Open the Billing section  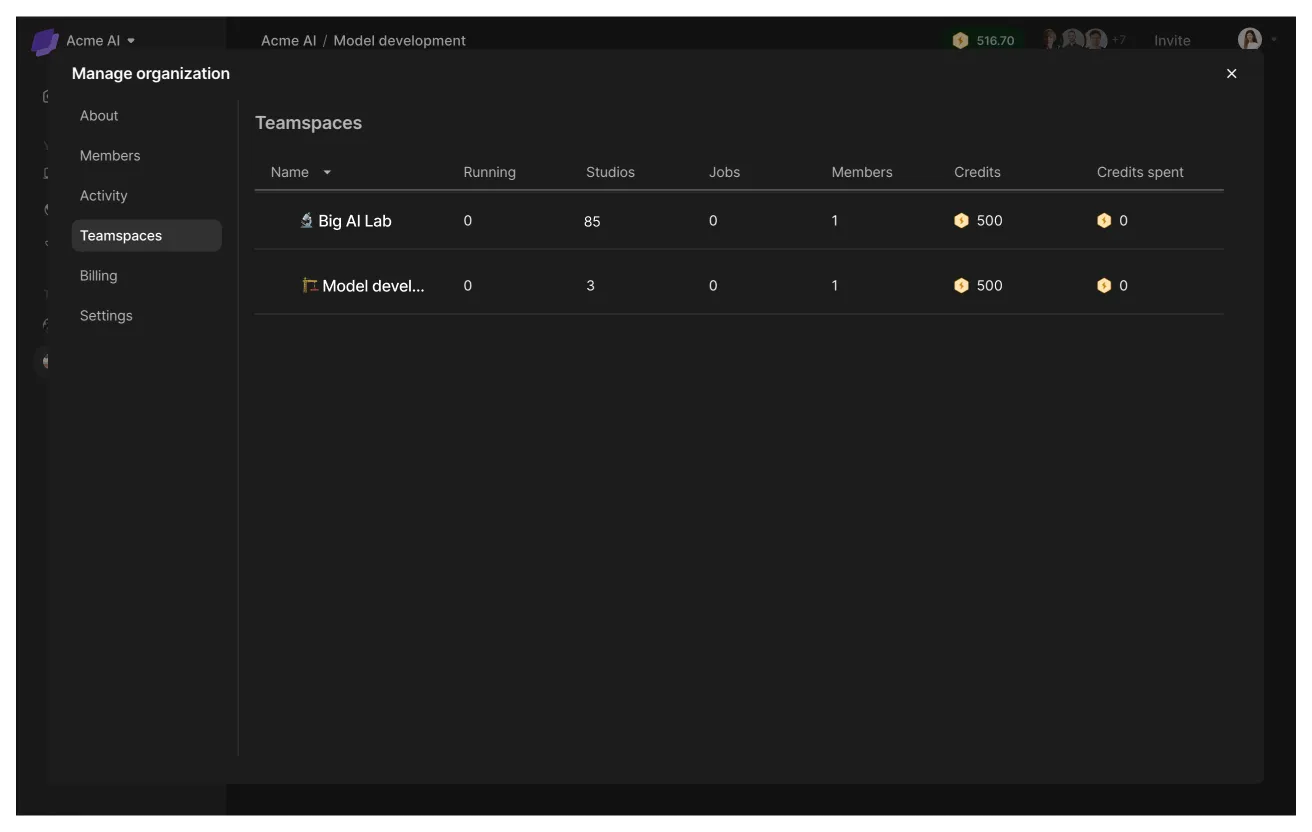[99, 276]
